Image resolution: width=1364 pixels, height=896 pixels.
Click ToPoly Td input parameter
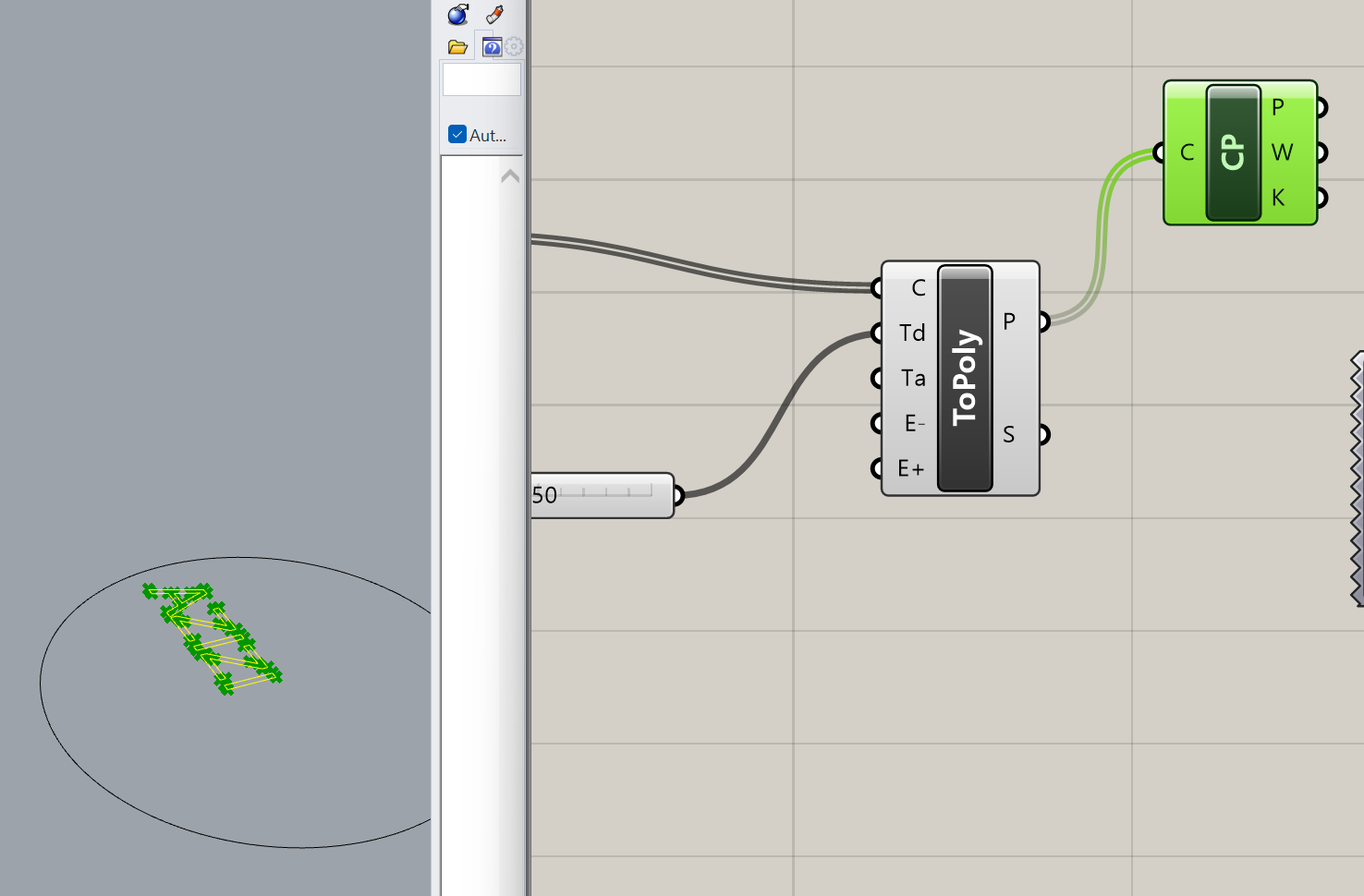click(x=911, y=333)
